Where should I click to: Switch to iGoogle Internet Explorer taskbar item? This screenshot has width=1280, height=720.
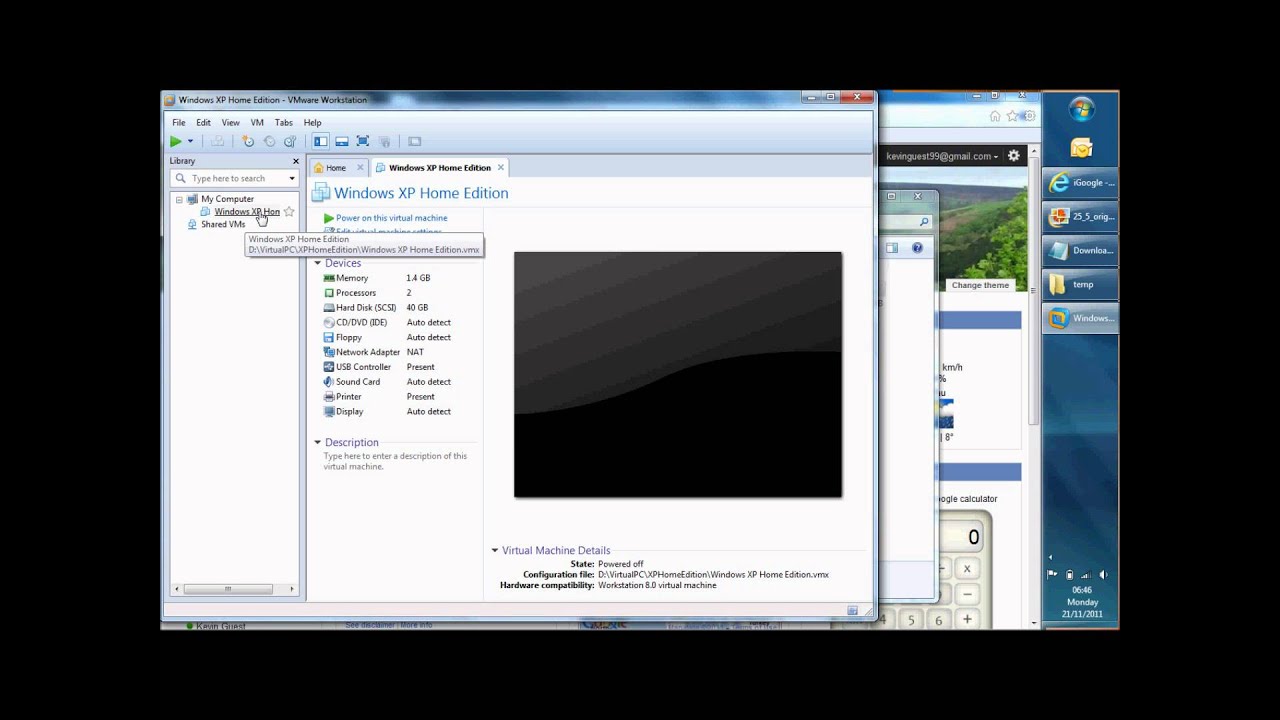pyautogui.click(x=1081, y=183)
